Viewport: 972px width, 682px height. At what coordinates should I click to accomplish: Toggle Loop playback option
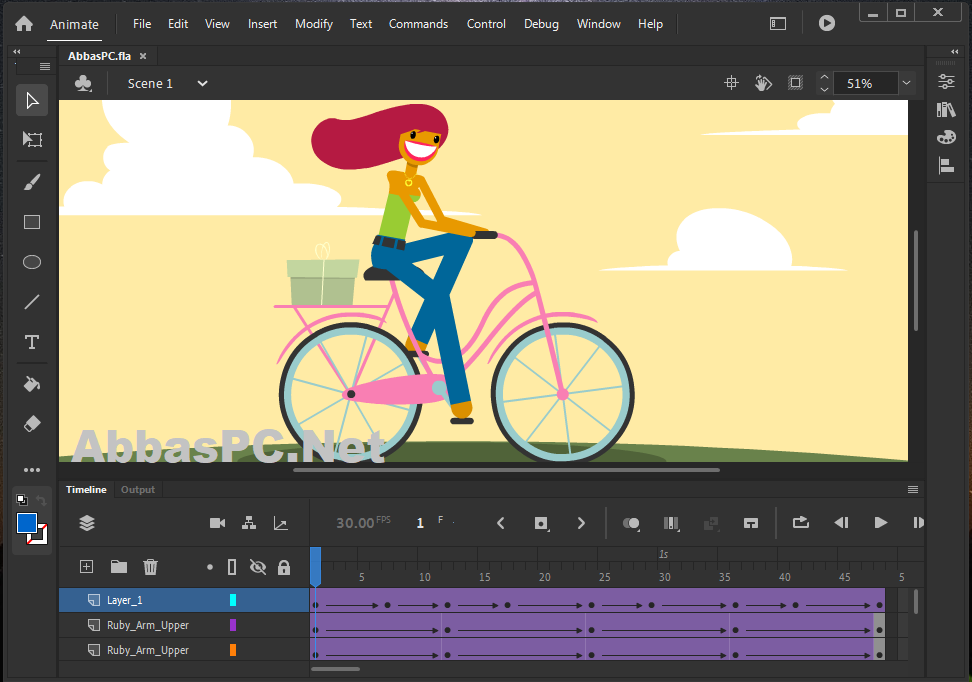[801, 523]
